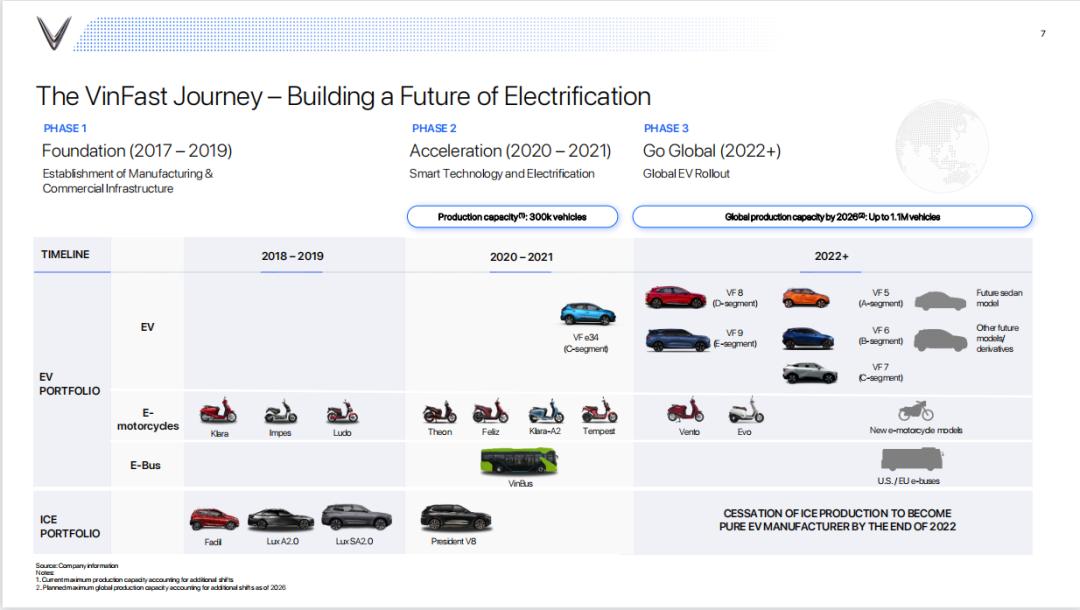This screenshot has width=1080, height=610.
Task: Click the Lux SA2.0 SUV image
Action: (356, 517)
